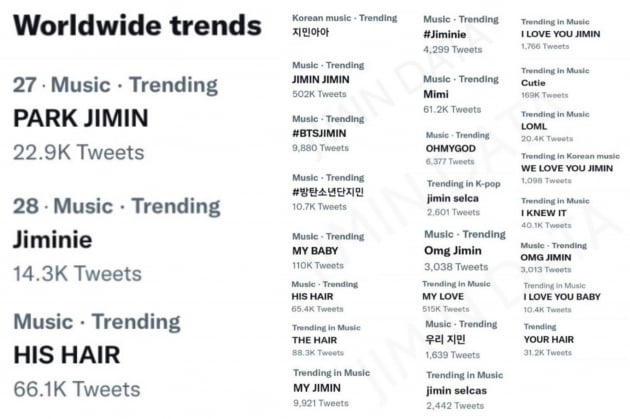
Task: Click the #Jiminie hashtag trend
Action: click(445, 35)
